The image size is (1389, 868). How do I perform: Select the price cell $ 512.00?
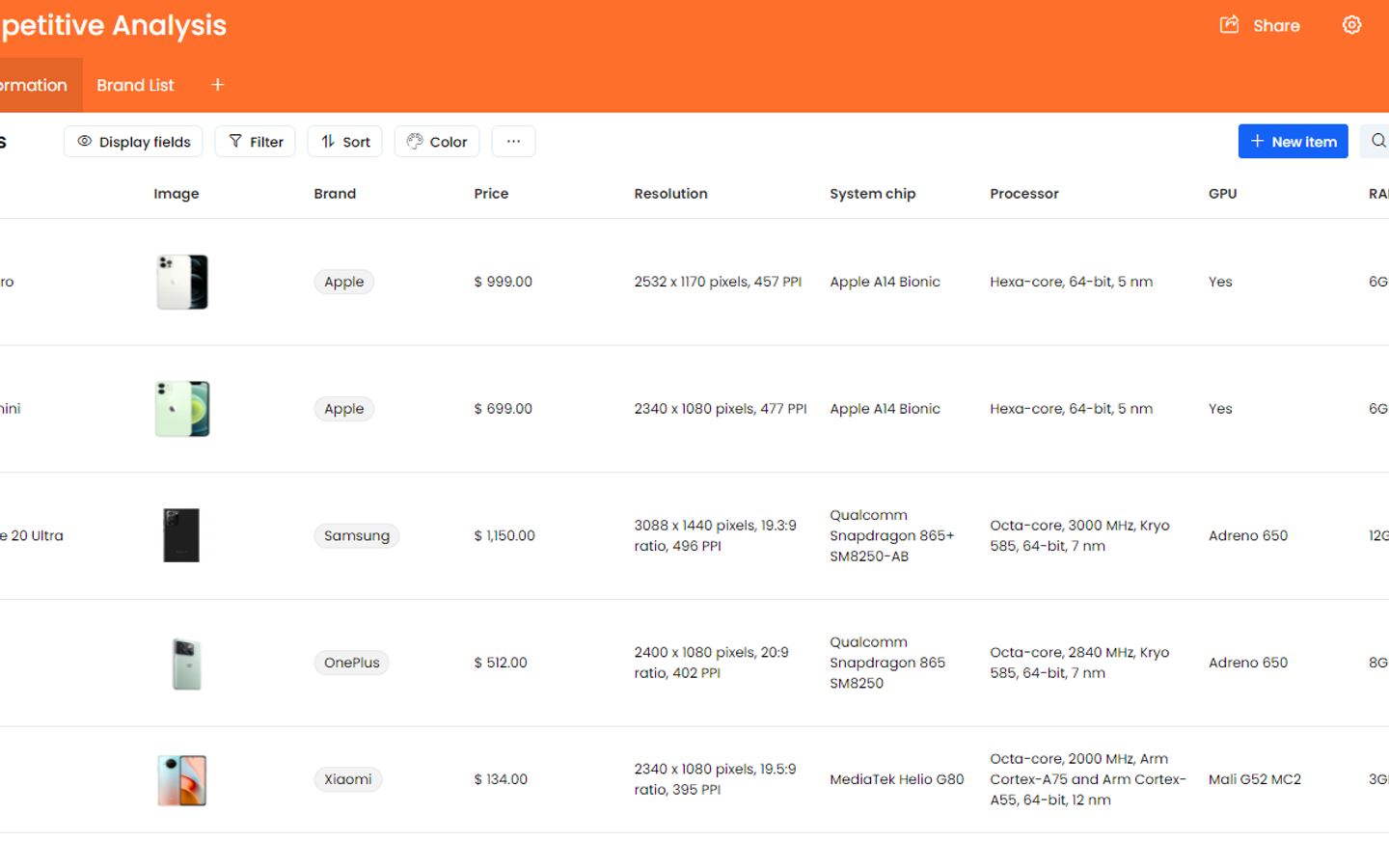(x=501, y=663)
